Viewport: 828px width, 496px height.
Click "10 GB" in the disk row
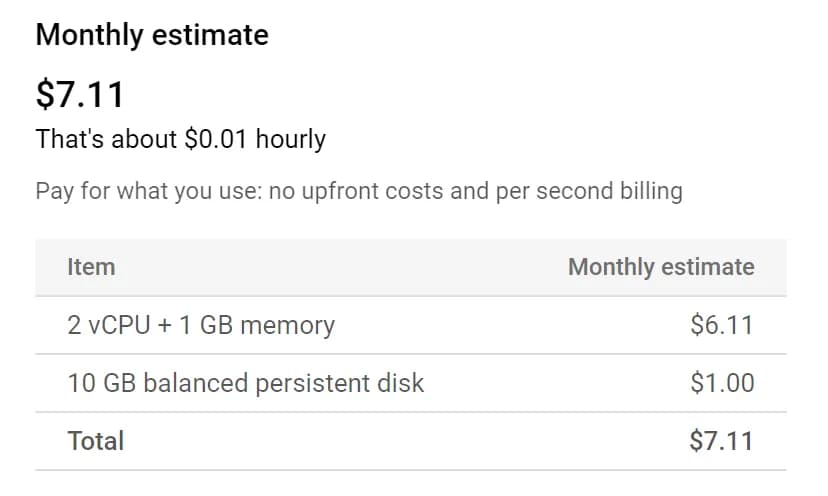102,383
